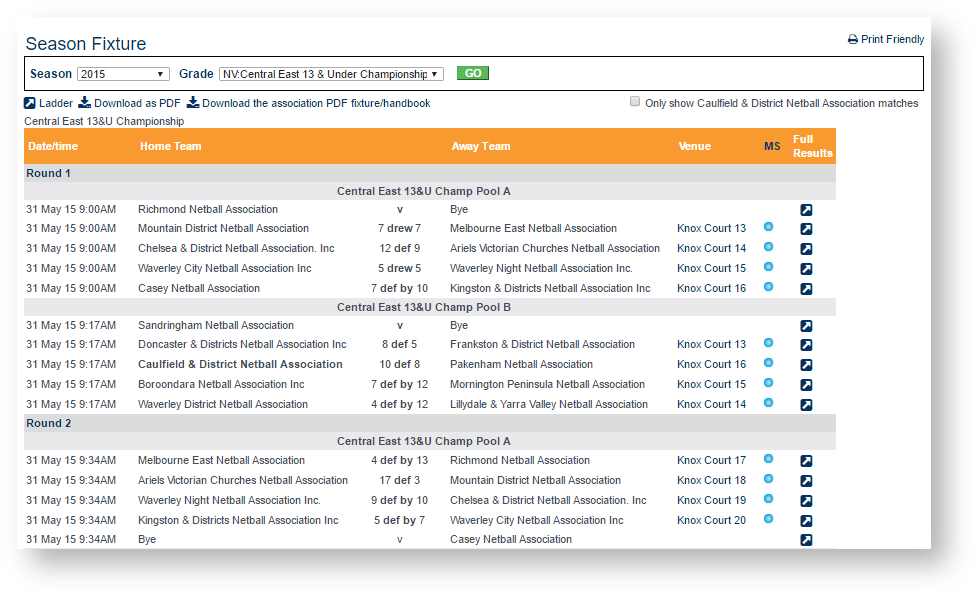Click the Venue column header

[694, 146]
